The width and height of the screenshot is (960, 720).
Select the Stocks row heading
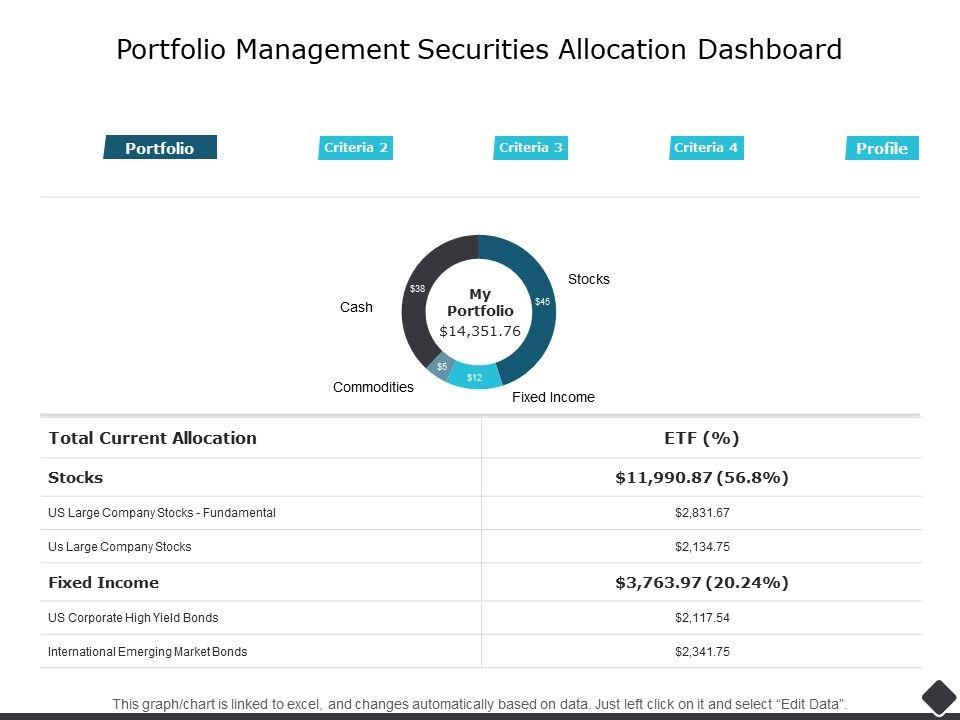pyautogui.click(x=76, y=478)
